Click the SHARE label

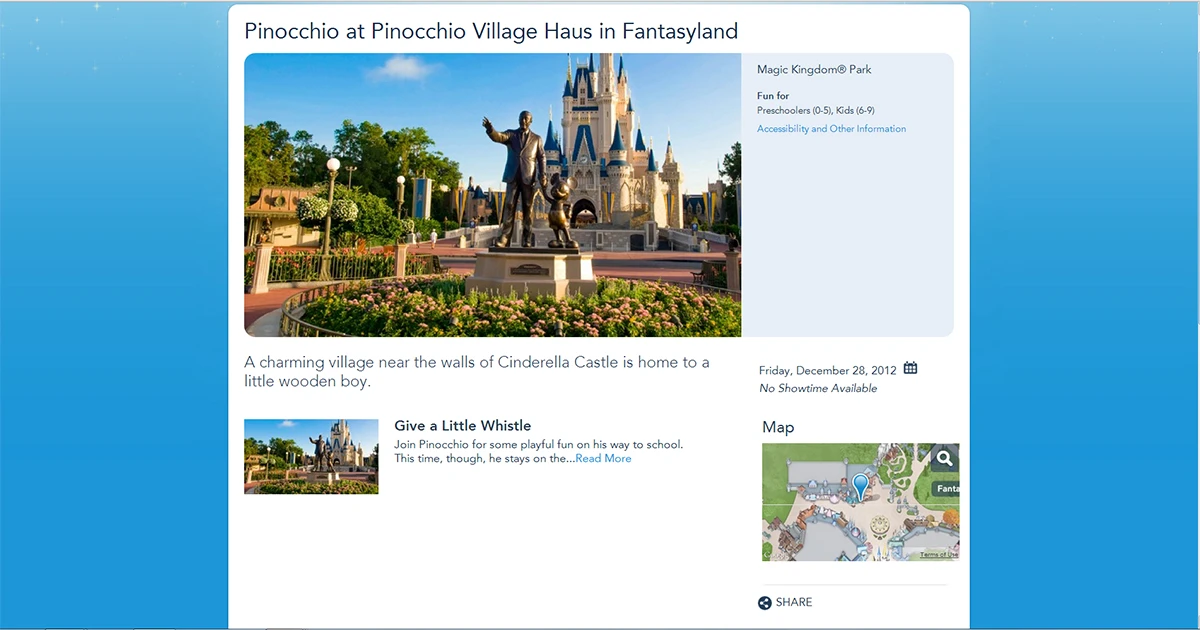point(794,603)
